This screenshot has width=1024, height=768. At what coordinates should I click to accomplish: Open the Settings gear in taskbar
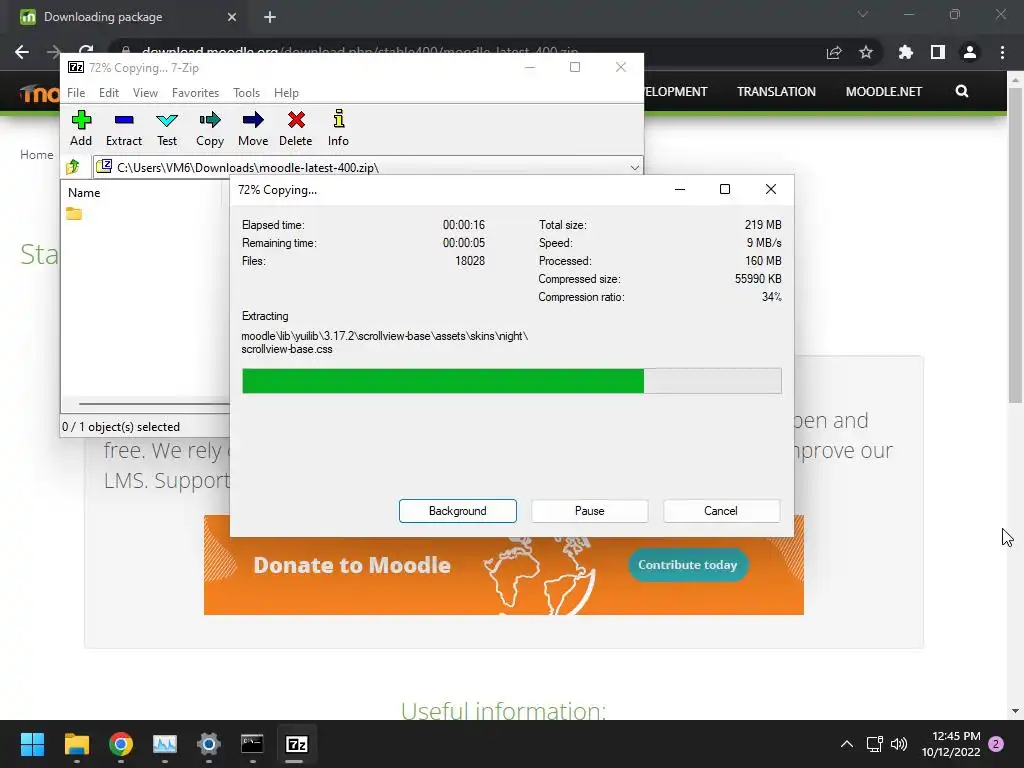(x=209, y=744)
